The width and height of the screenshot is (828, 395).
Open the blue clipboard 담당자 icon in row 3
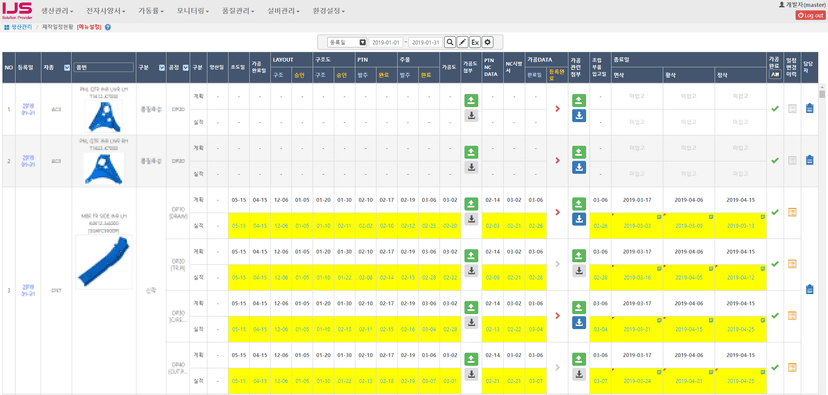coord(809,289)
